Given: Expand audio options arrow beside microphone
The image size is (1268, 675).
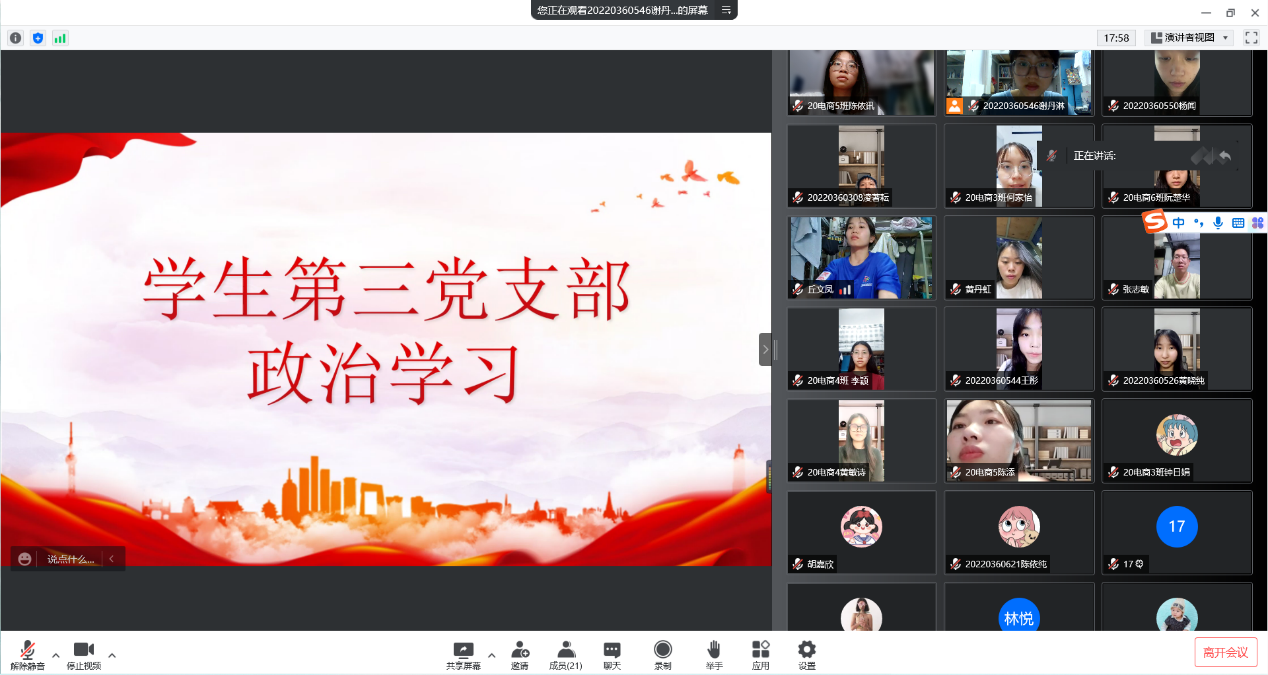Looking at the screenshot, I should [56, 655].
